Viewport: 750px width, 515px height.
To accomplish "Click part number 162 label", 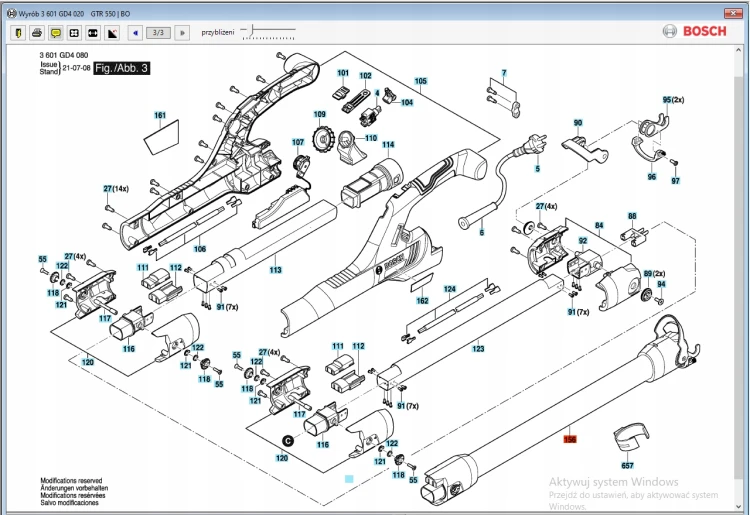I will [422, 301].
